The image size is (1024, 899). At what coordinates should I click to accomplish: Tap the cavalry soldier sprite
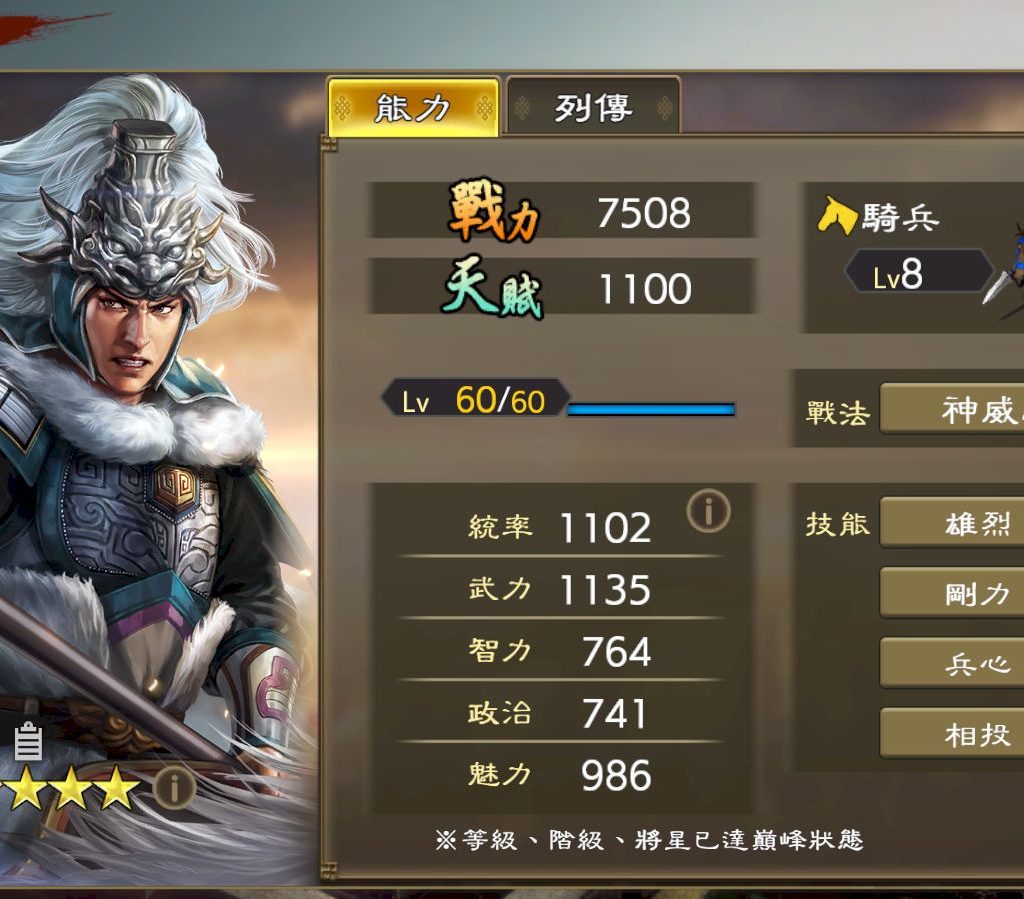click(1006, 271)
